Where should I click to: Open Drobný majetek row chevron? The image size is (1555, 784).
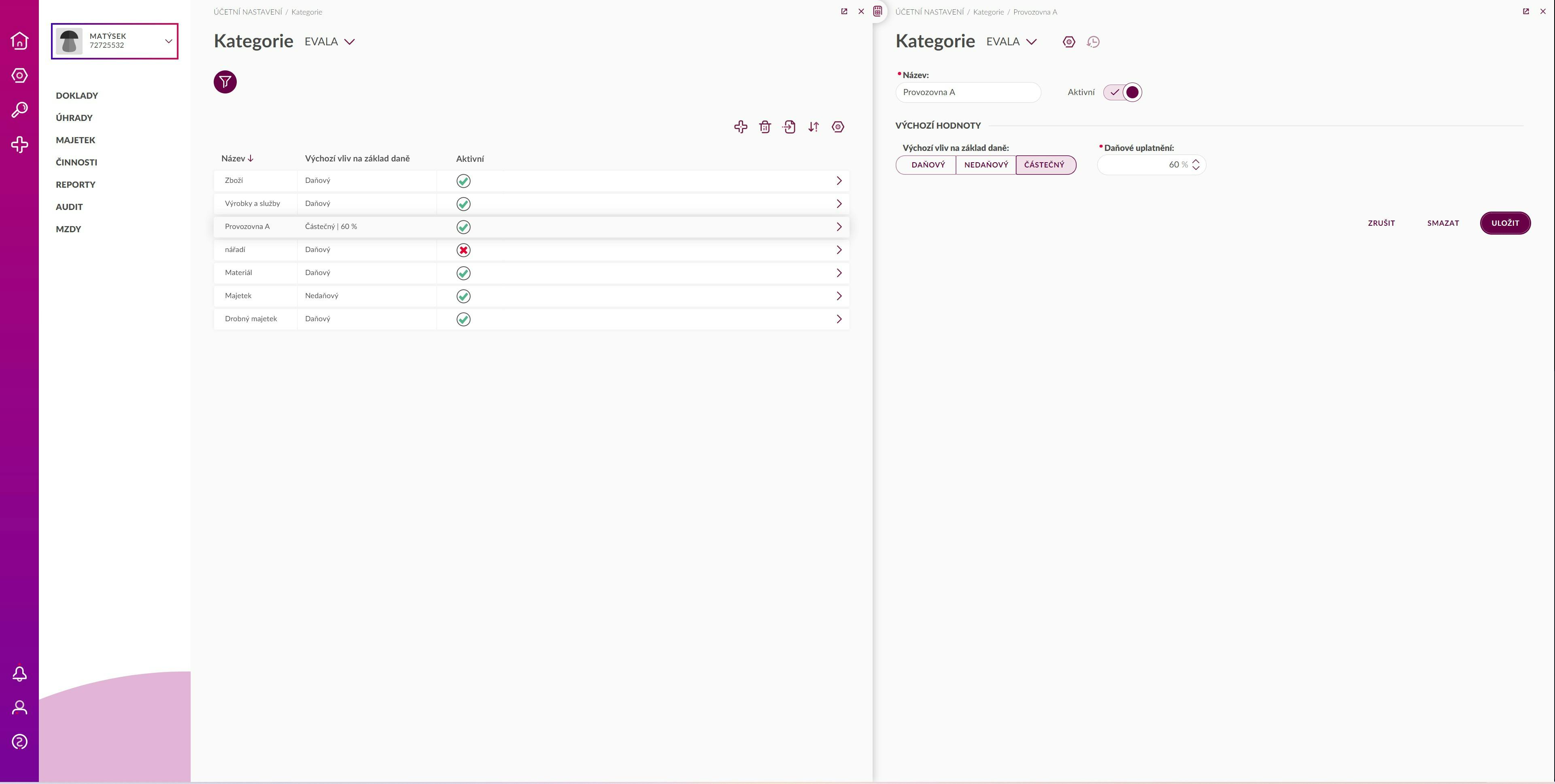839,319
